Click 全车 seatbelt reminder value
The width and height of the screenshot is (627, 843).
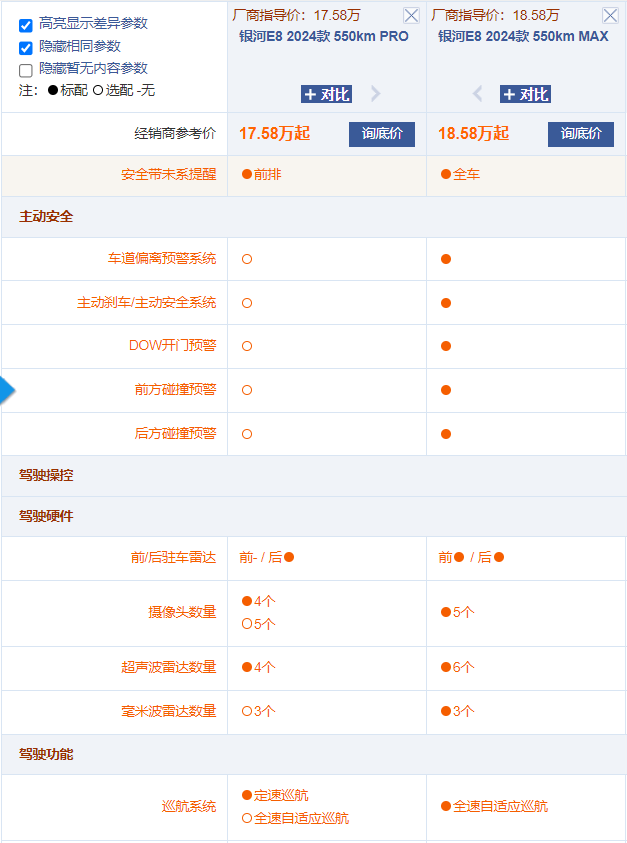point(460,175)
